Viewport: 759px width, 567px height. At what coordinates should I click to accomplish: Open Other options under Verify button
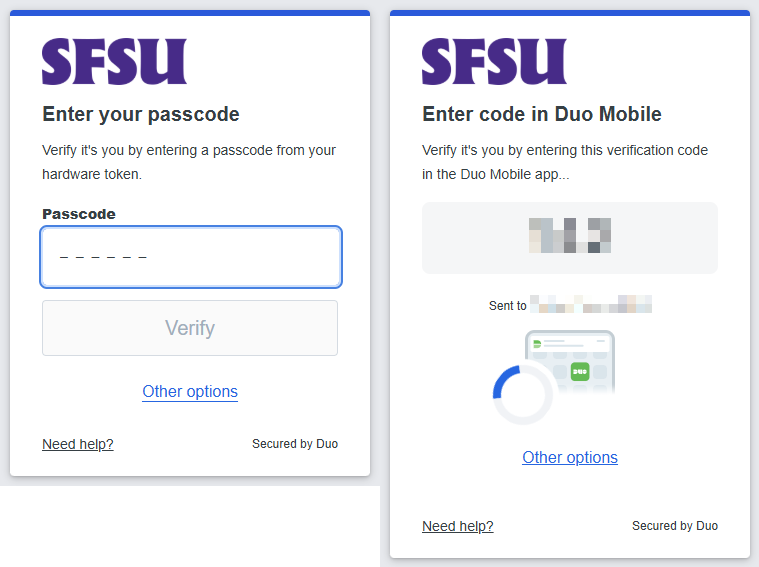pyautogui.click(x=190, y=391)
